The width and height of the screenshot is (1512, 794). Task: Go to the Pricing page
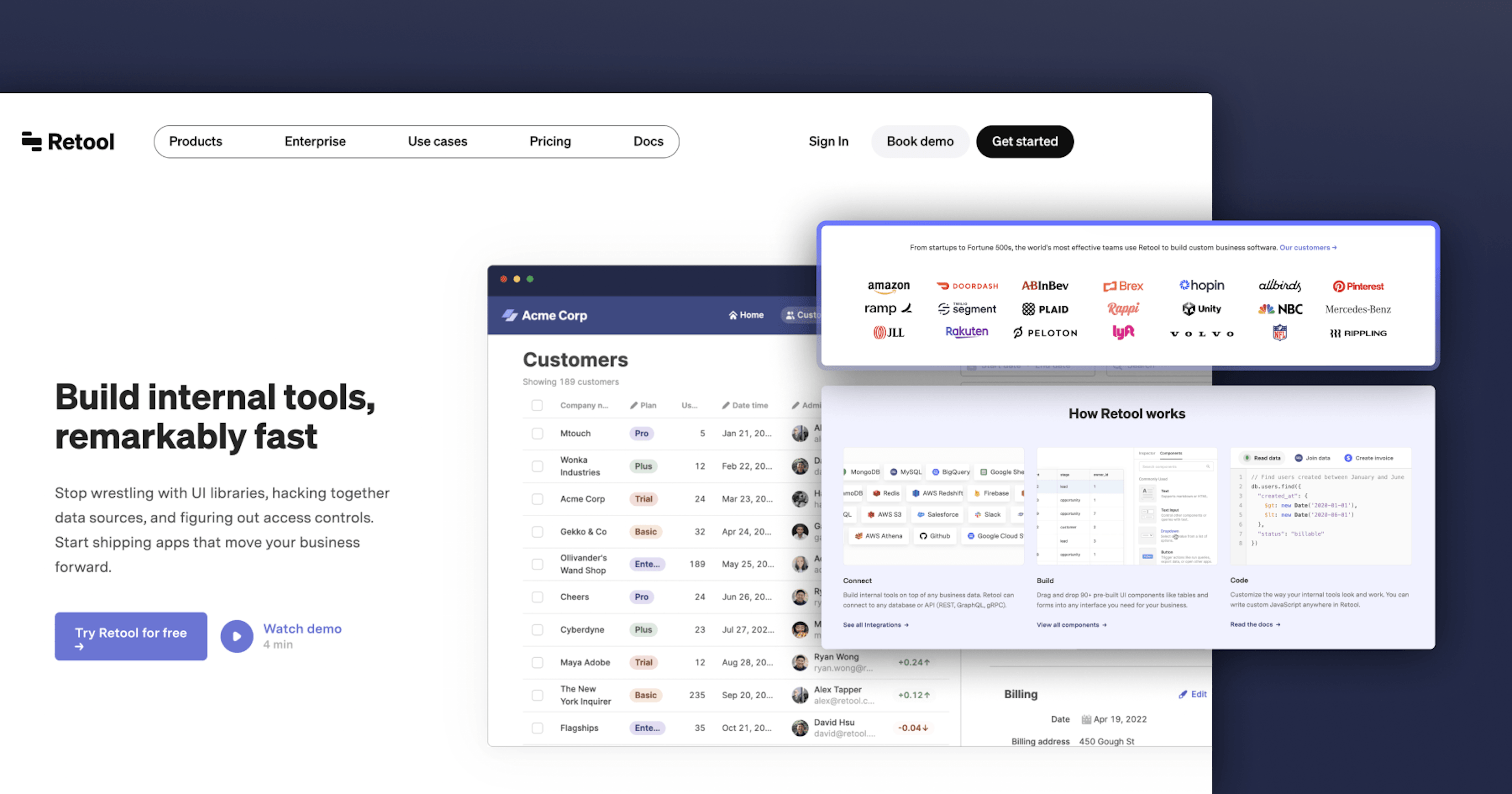pyautogui.click(x=550, y=141)
